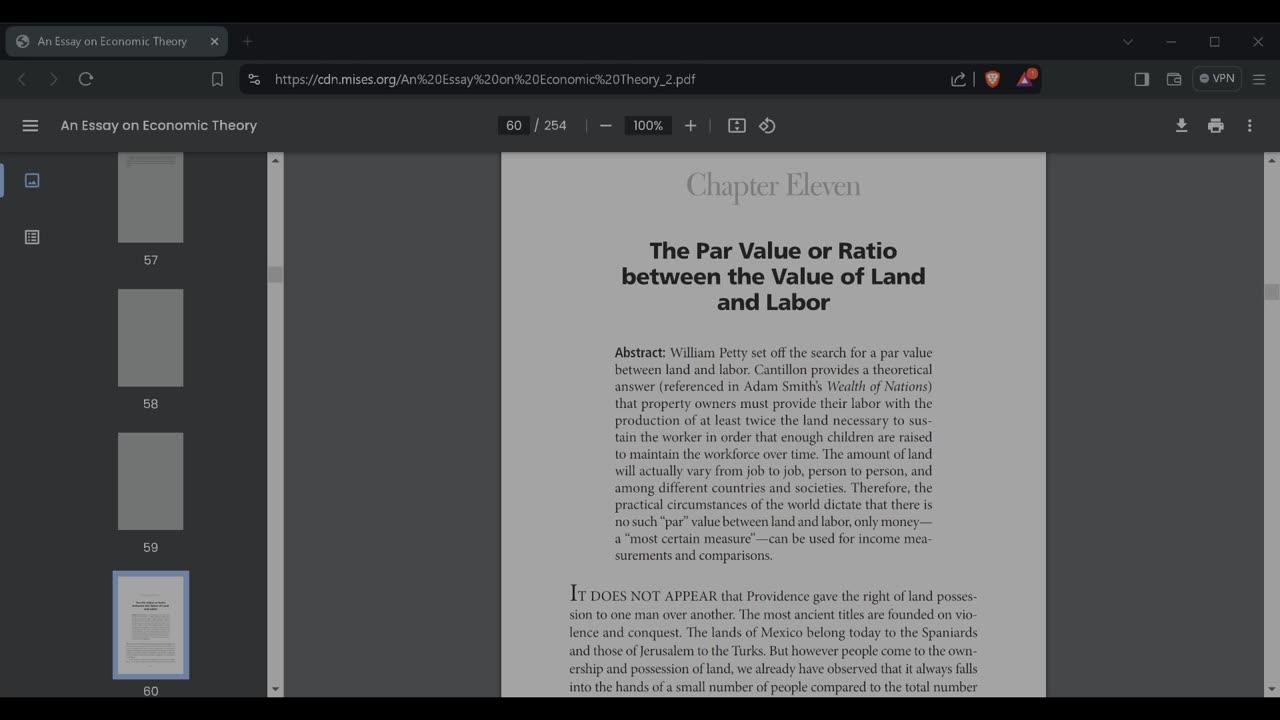Share this page link
This screenshot has width=1280, height=720.
(958, 79)
